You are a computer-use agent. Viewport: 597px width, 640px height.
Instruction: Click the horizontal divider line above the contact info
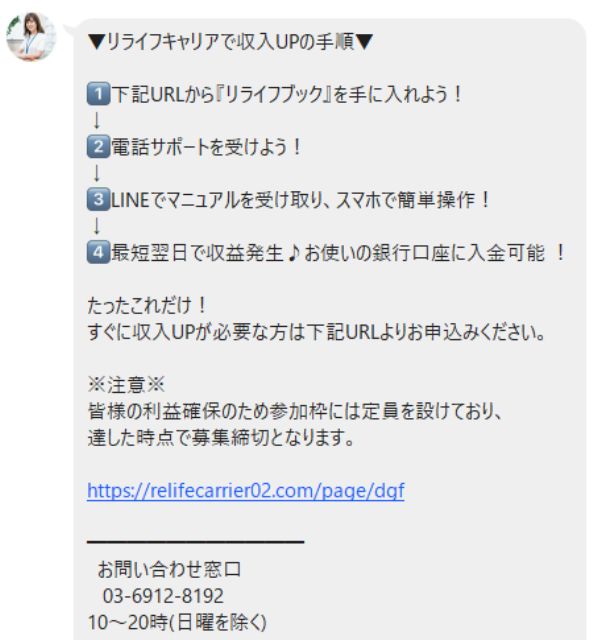coord(196,542)
